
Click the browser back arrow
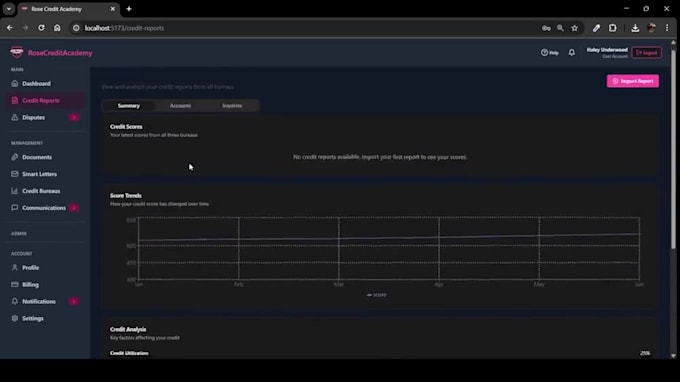click(x=10, y=28)
